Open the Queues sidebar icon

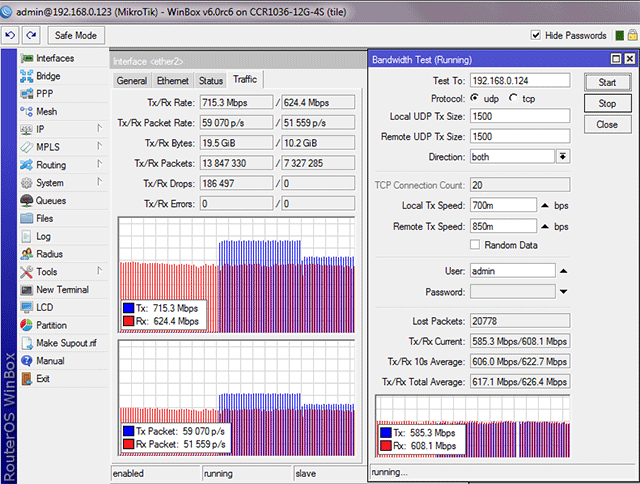point(27,200)
